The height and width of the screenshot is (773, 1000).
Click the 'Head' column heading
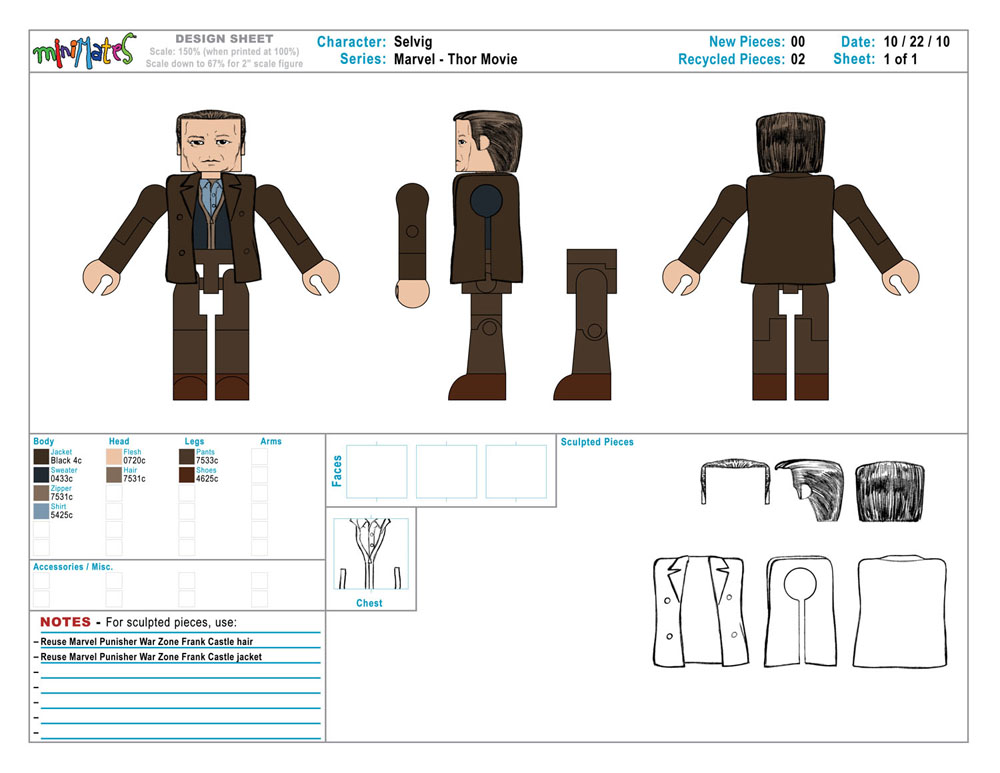[119, 441]
